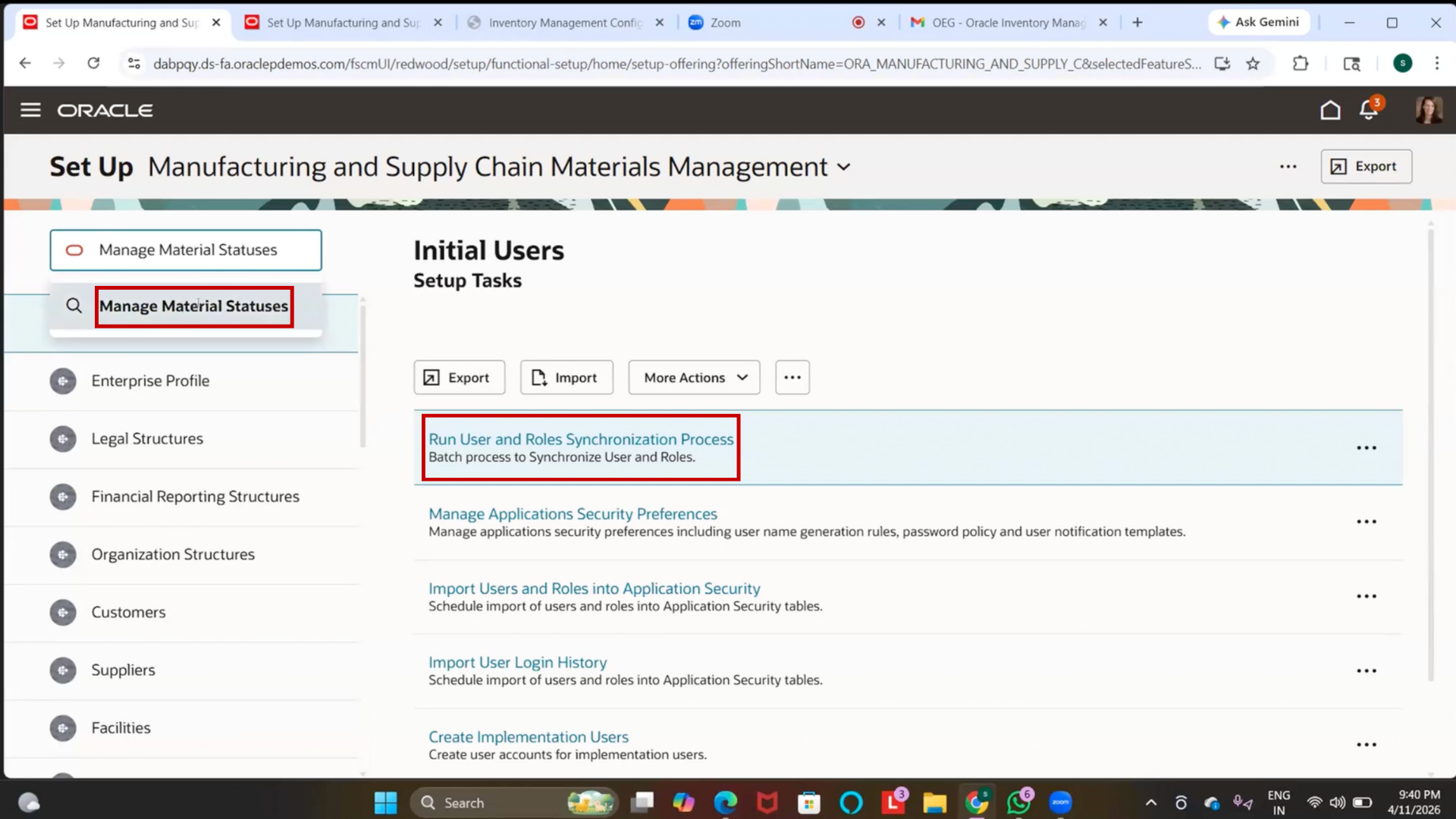Open the Import User Login History task
This screenshot has height=819, width=1456.
coord(517,663)
